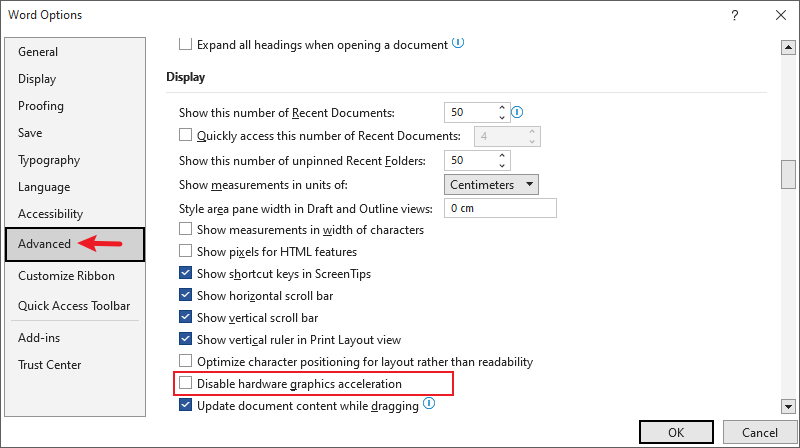Enable Quickly access this number of Recent Documents
This screenshot has width=800, height=448.
point(185,135)
